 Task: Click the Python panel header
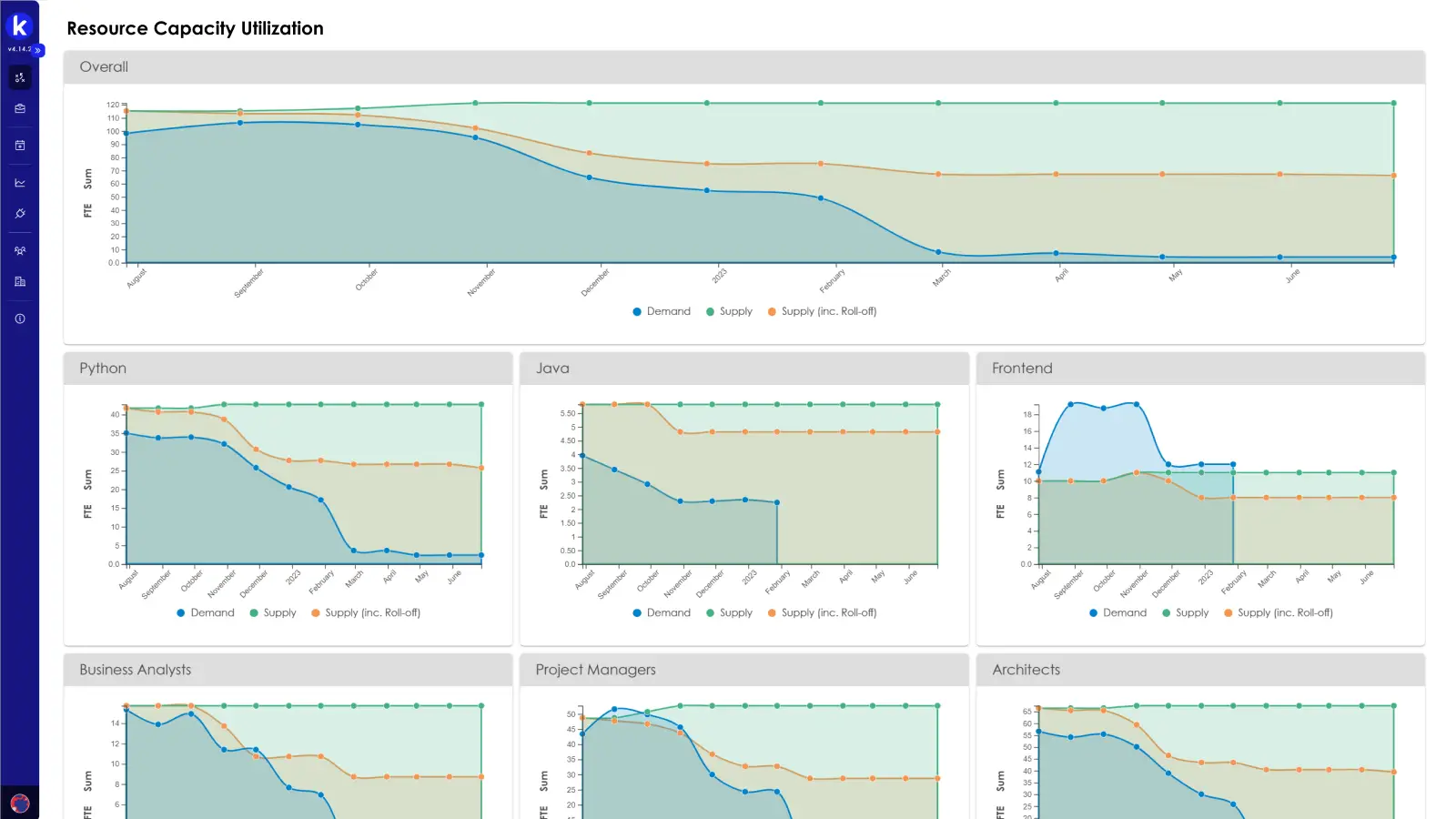pyautogui.click(x=288, y=369)
